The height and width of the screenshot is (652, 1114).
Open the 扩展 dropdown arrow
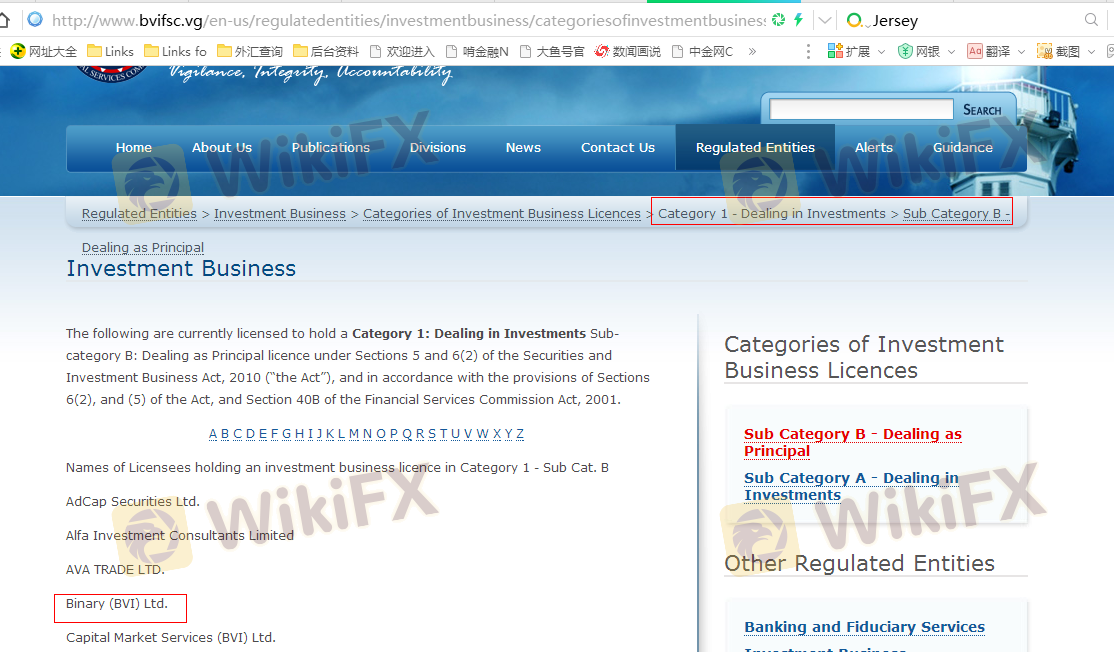pyautogui.click(x=881, y=52)
